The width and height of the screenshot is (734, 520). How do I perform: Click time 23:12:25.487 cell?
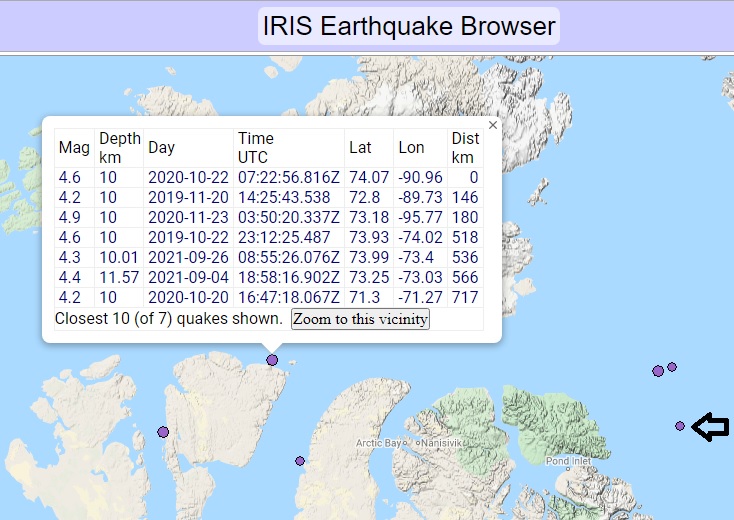(x=289, y=237)
